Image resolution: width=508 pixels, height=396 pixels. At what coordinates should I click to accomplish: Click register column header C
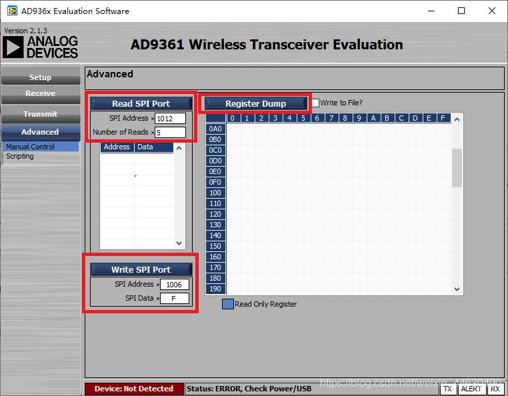click(401, 118)
